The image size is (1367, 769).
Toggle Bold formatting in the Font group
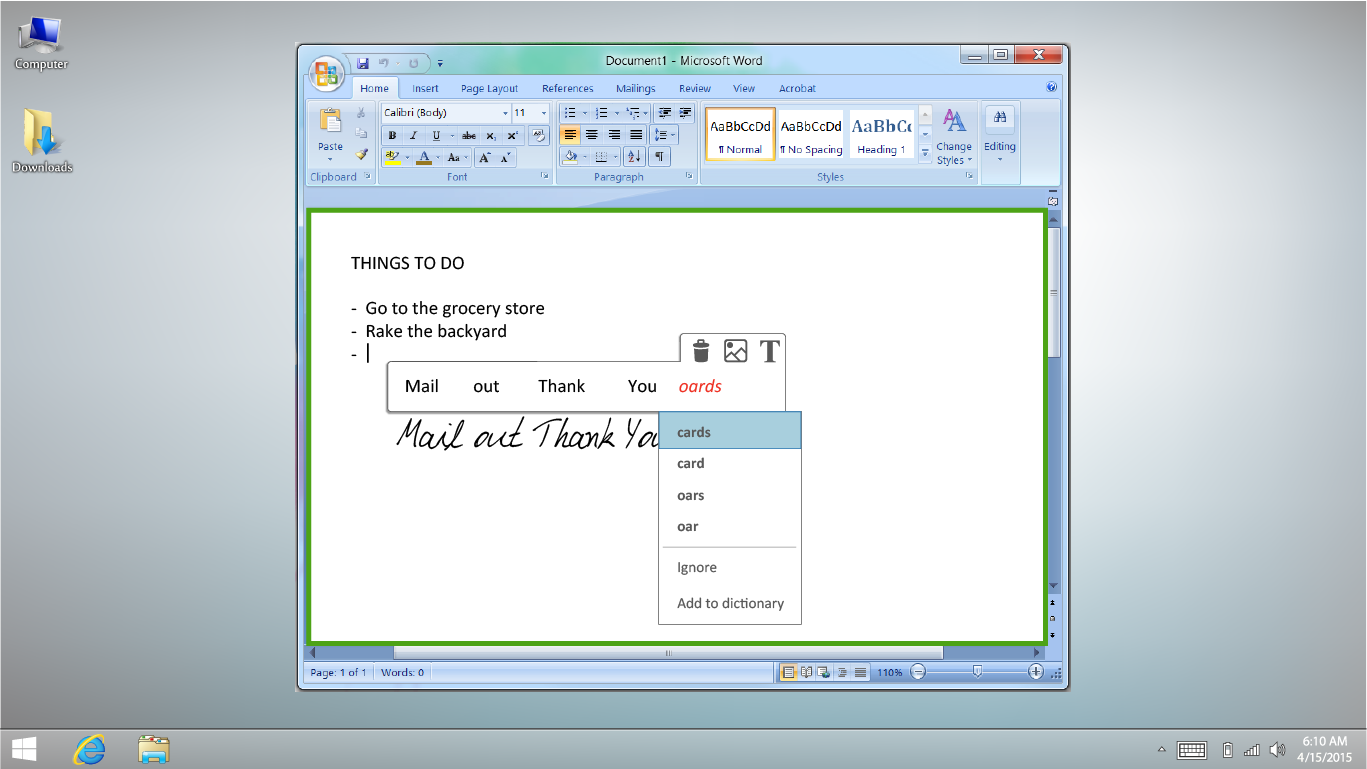pyautogui.click(x=392, y=136)
